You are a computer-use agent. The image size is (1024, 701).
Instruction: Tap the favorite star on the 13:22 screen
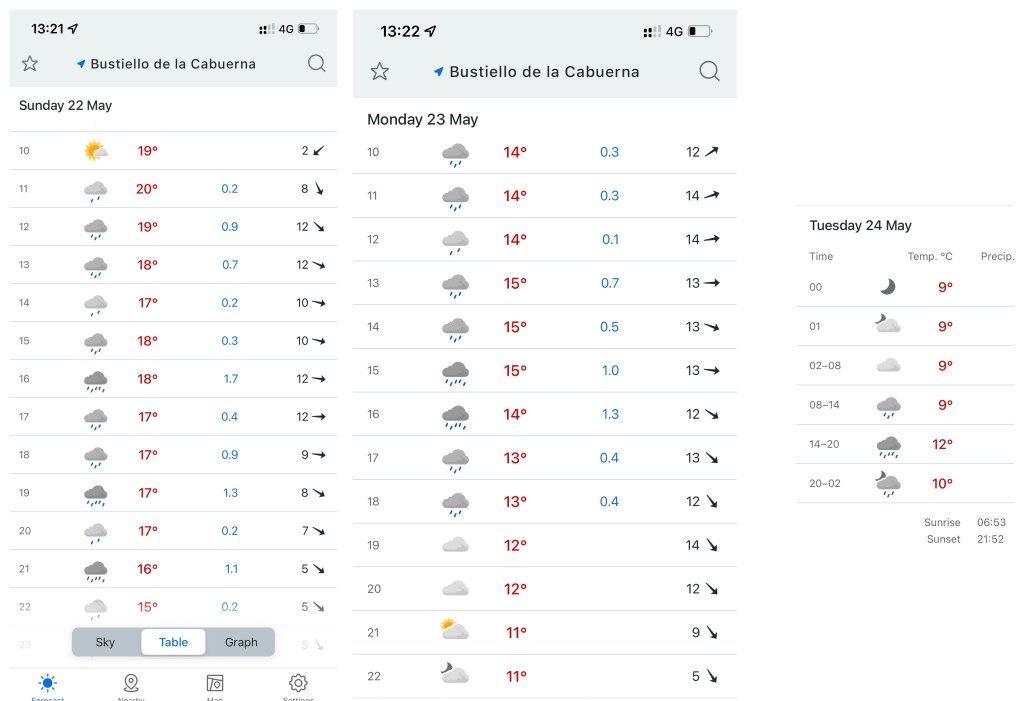[379, 71]
